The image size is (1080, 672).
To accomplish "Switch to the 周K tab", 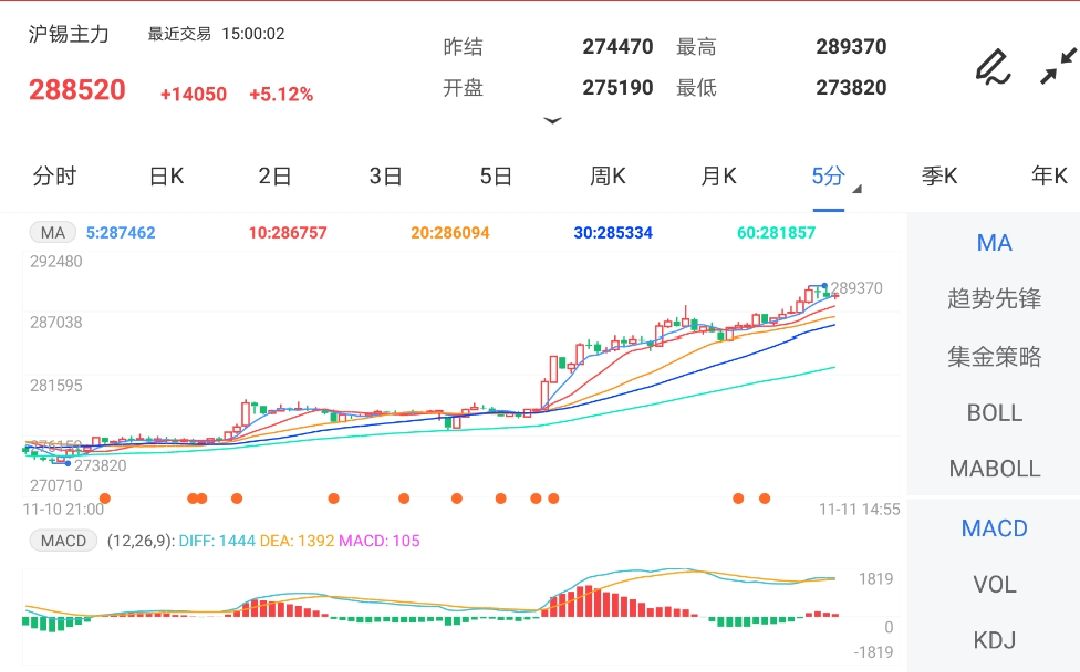I will [607, 177].
